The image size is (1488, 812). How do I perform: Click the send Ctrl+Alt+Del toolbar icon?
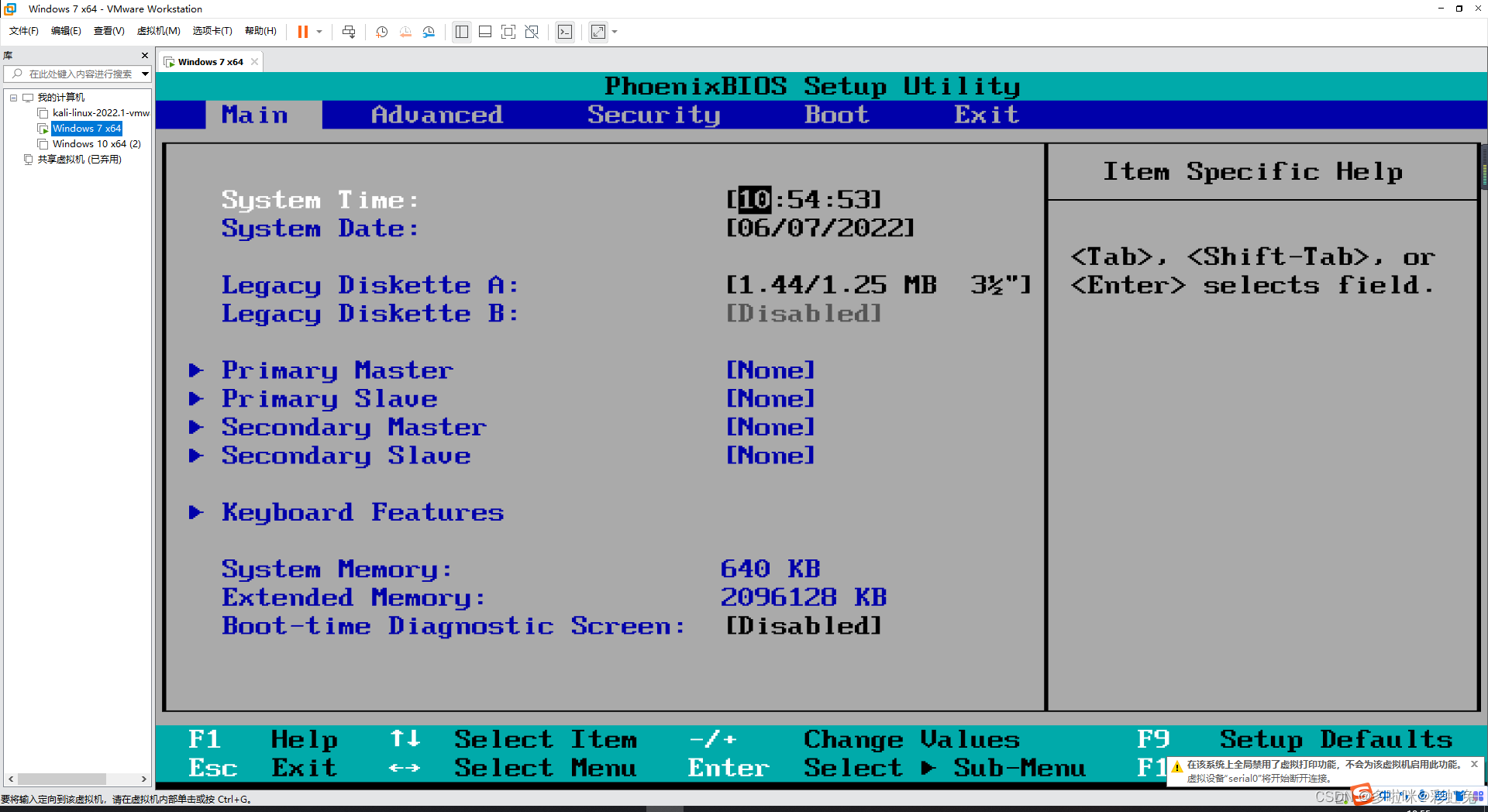pos(349,32)
